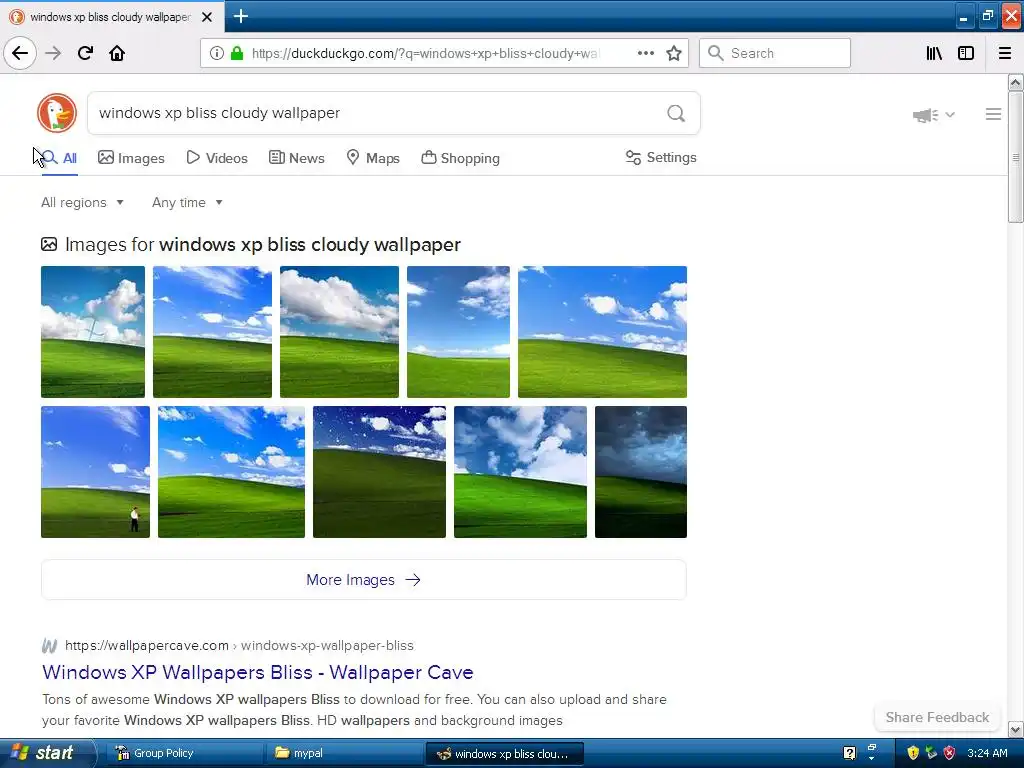The image size is (1024, 768).
Task: Click the Share Feedback button
Action: pyautogui.click(x=937, y=717)
